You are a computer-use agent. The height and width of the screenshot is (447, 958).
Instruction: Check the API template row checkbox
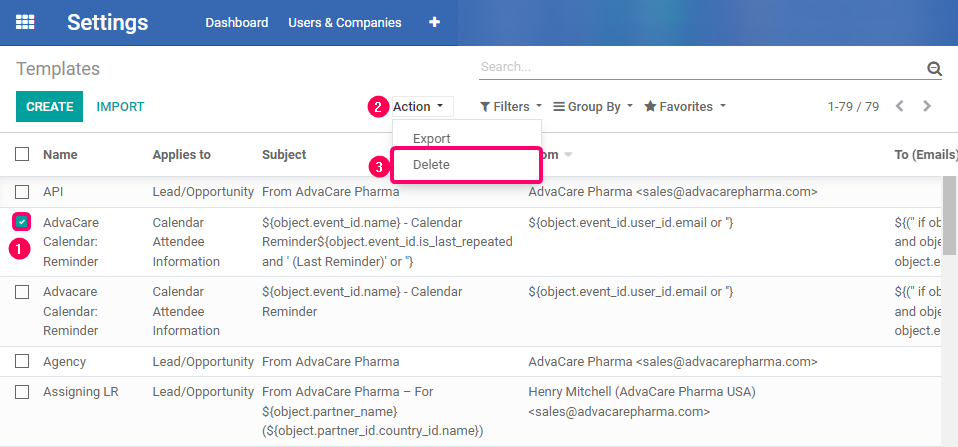tap(22, 192)
